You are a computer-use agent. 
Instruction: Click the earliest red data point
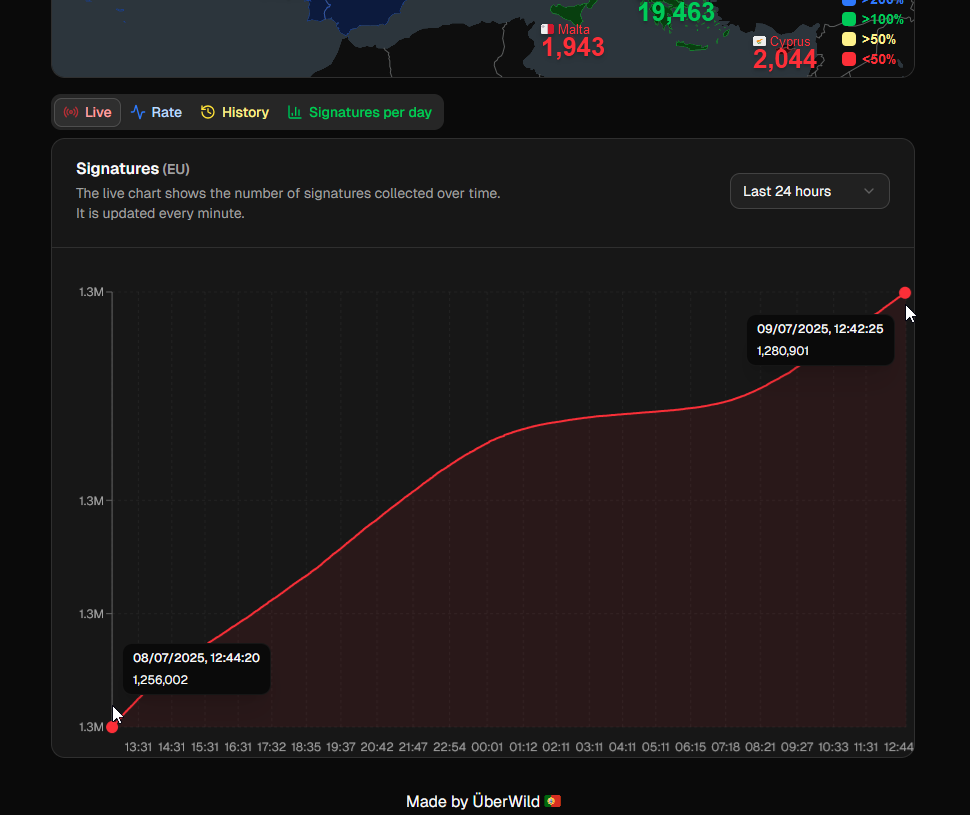click(x=112, y=727)
